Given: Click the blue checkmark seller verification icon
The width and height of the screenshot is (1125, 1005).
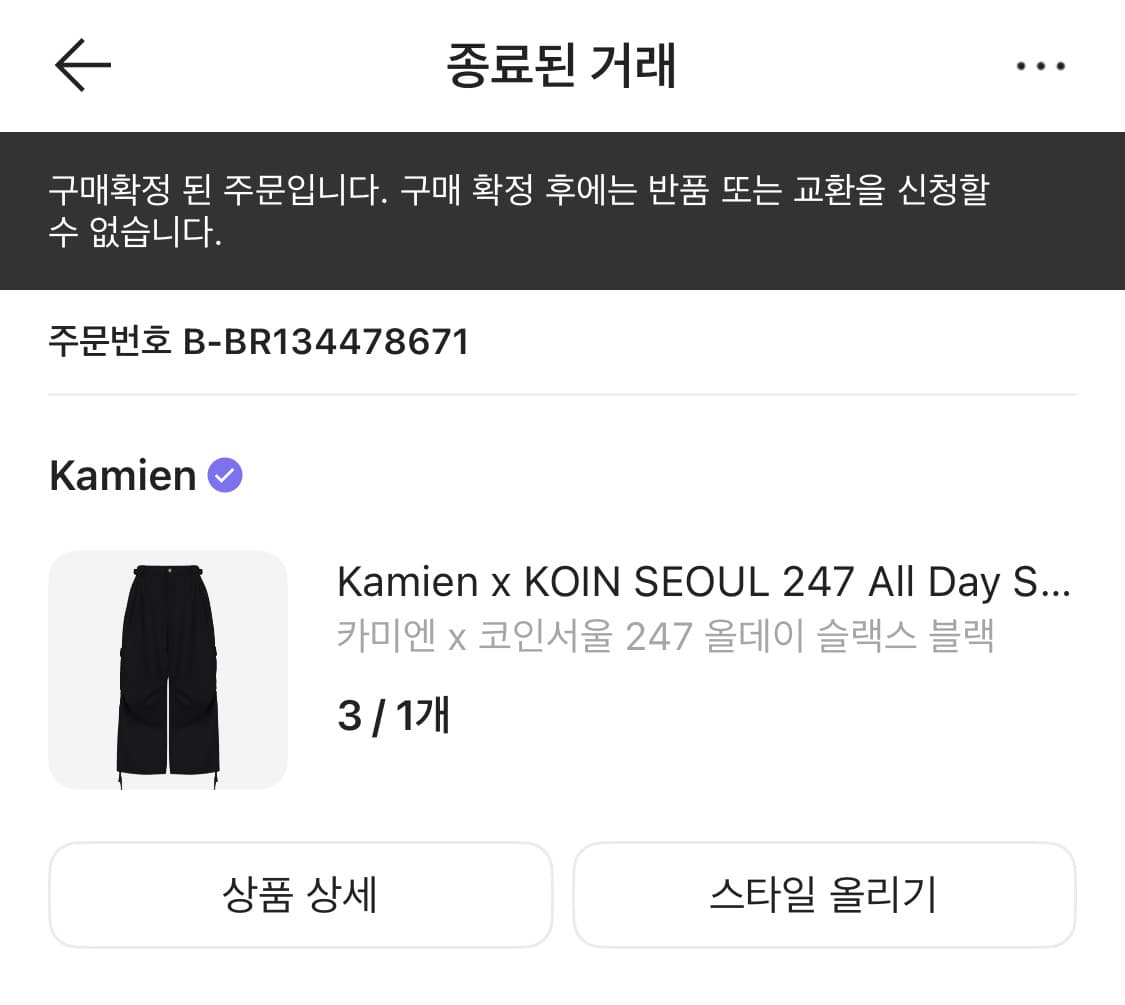Looking at the screenshot, I should coord(225,474).
